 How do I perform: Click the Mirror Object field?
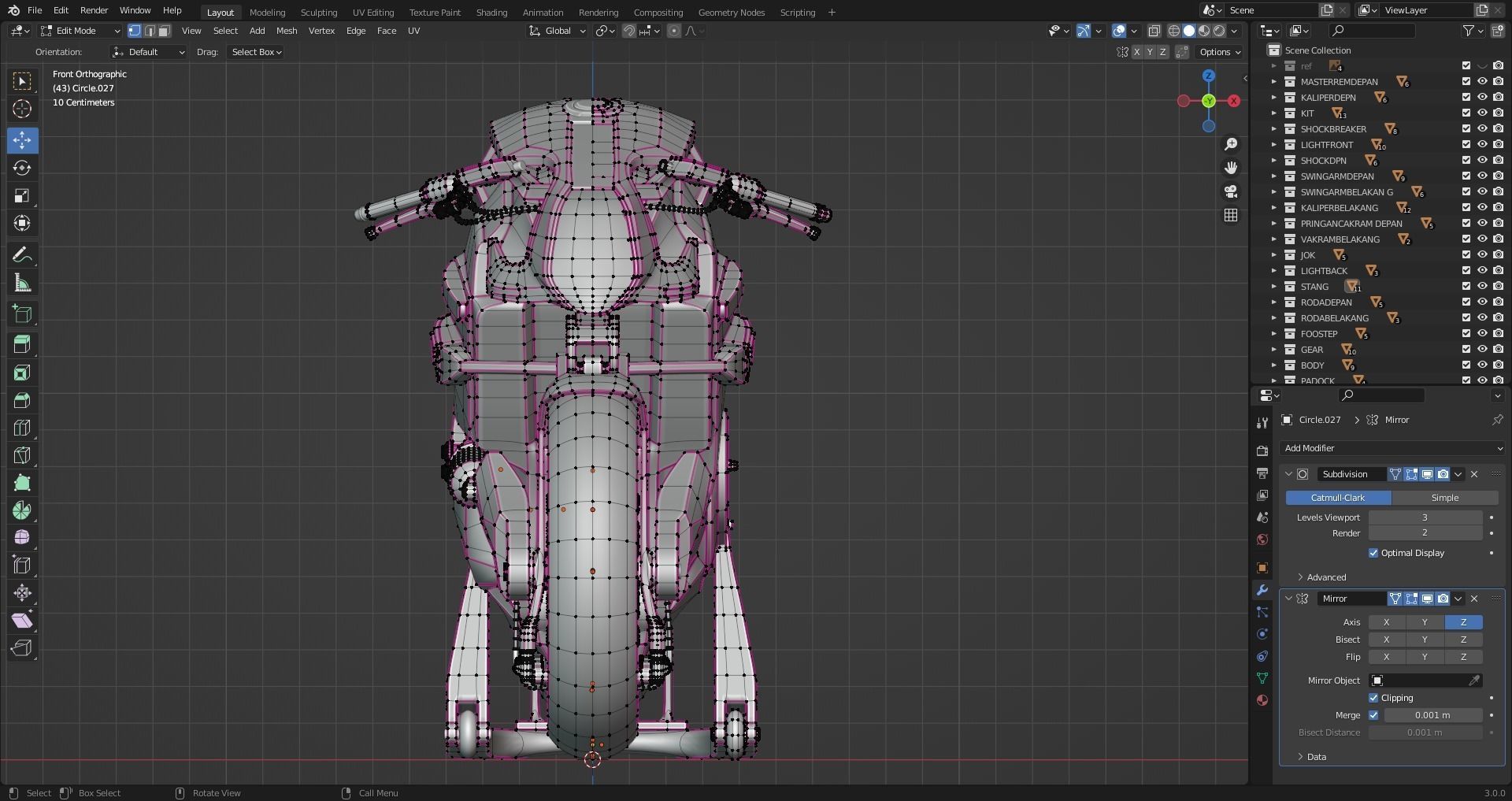coord(1425,680)
